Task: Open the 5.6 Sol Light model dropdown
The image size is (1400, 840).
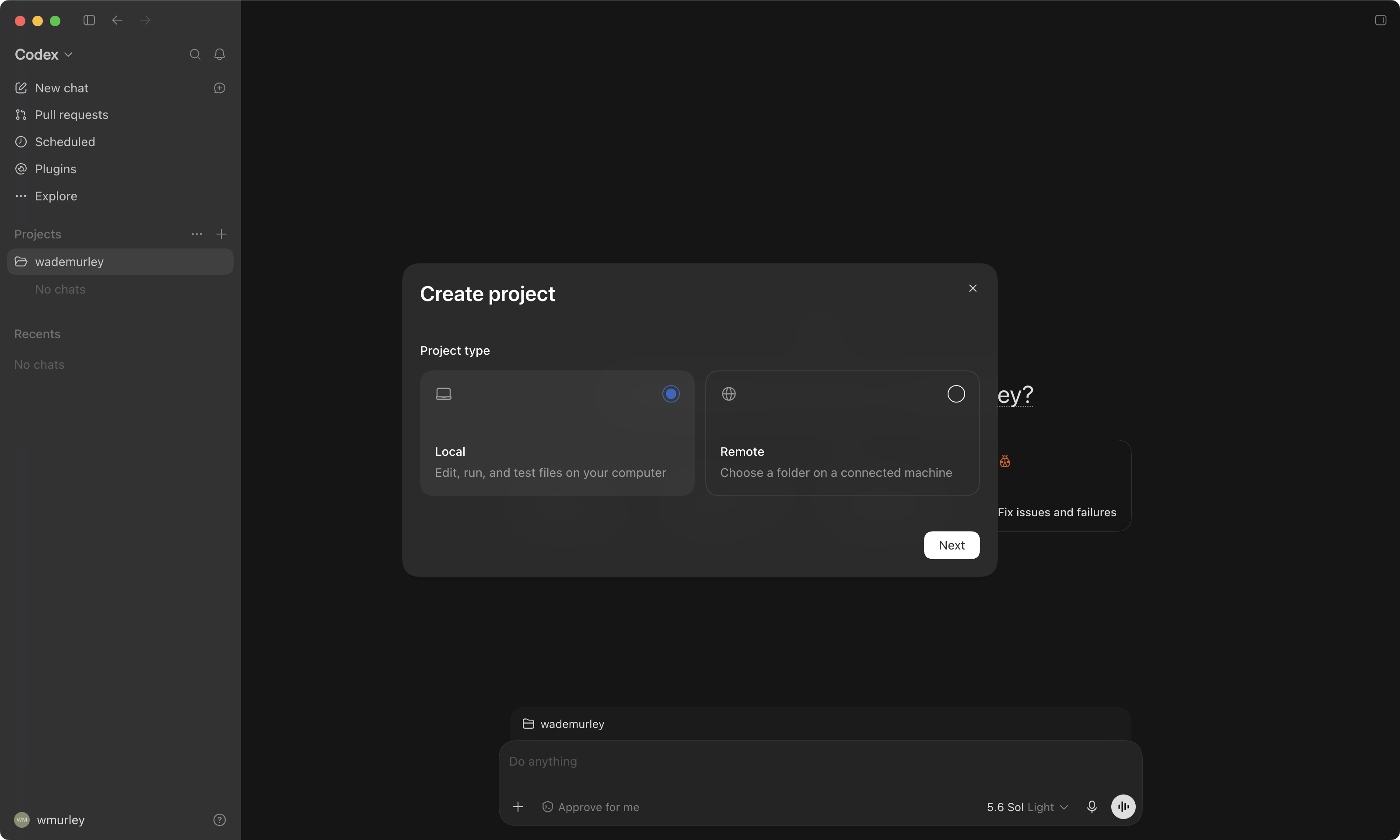Action: pos(1027,807)
